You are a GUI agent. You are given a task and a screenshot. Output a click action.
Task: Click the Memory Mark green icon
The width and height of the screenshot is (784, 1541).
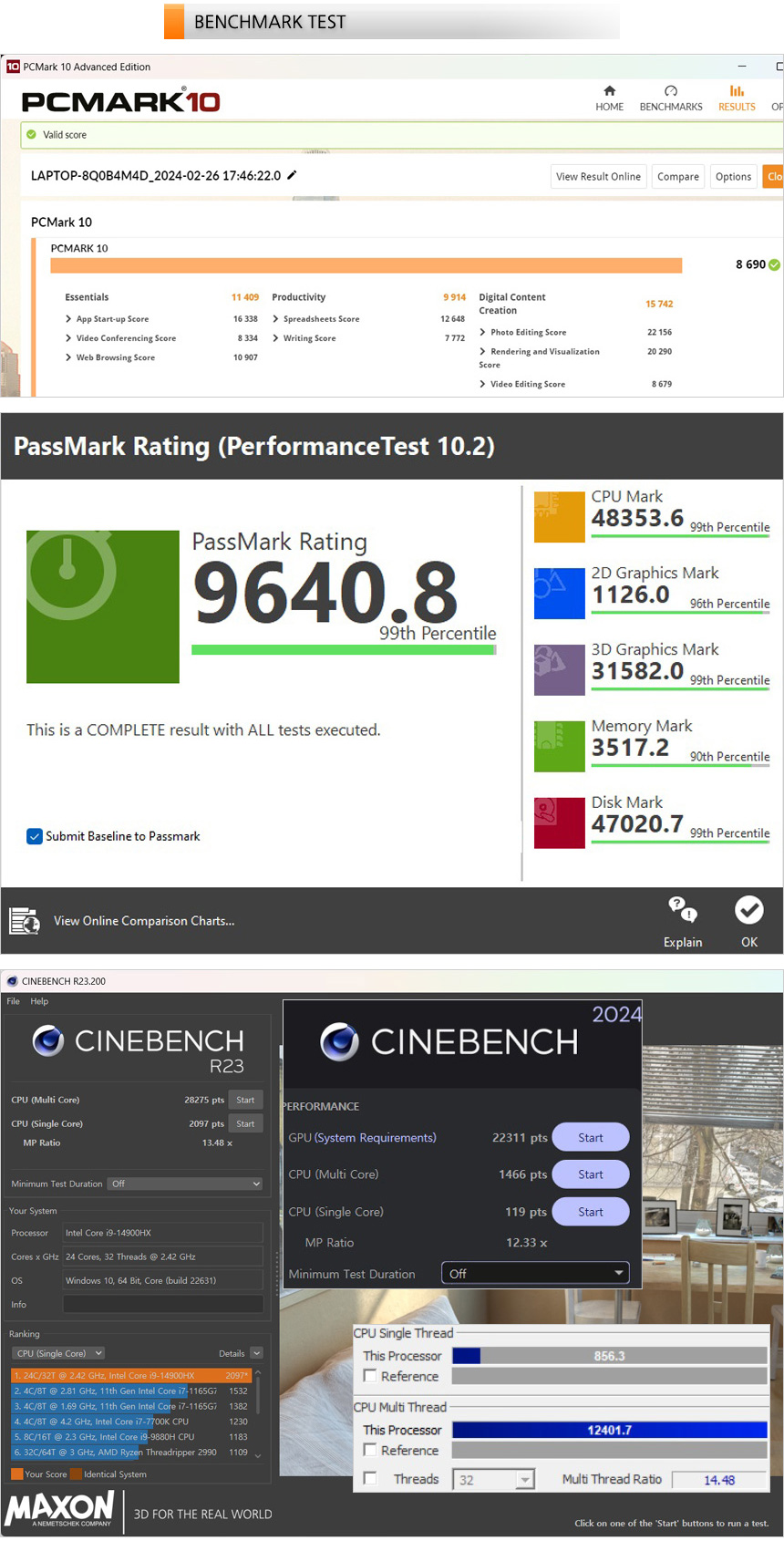(x=560, y=747)
